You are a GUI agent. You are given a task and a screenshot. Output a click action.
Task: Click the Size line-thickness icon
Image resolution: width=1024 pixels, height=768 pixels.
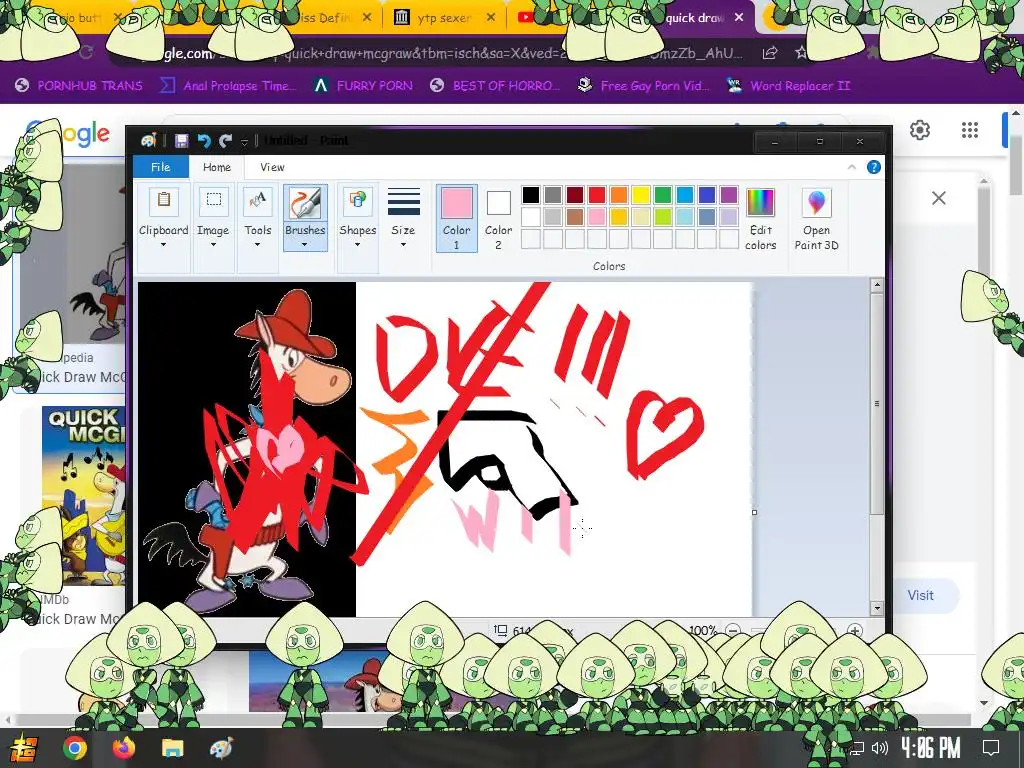point(404,202)
